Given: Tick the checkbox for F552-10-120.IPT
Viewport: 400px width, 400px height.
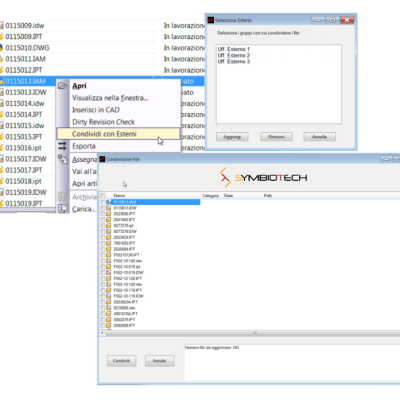Looking at the screenshot, I should (103, 278).
